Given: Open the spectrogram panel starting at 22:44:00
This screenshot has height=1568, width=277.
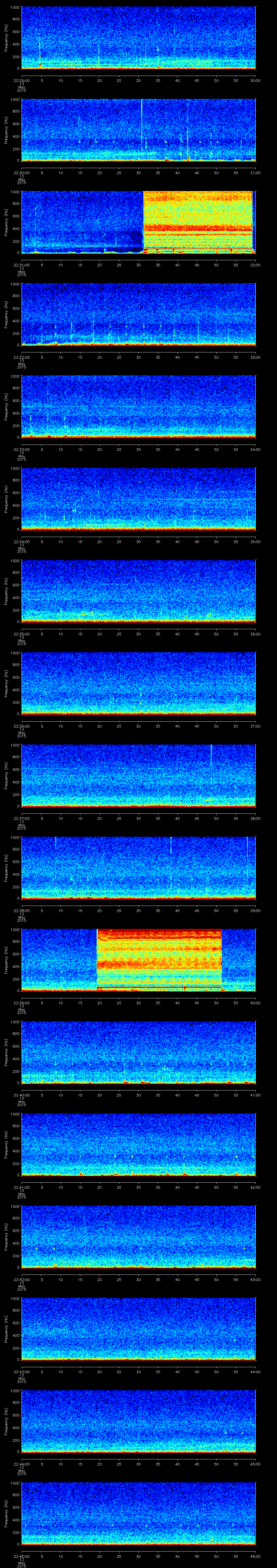Looking at the screenshot, I should [x=138, y=1421].
